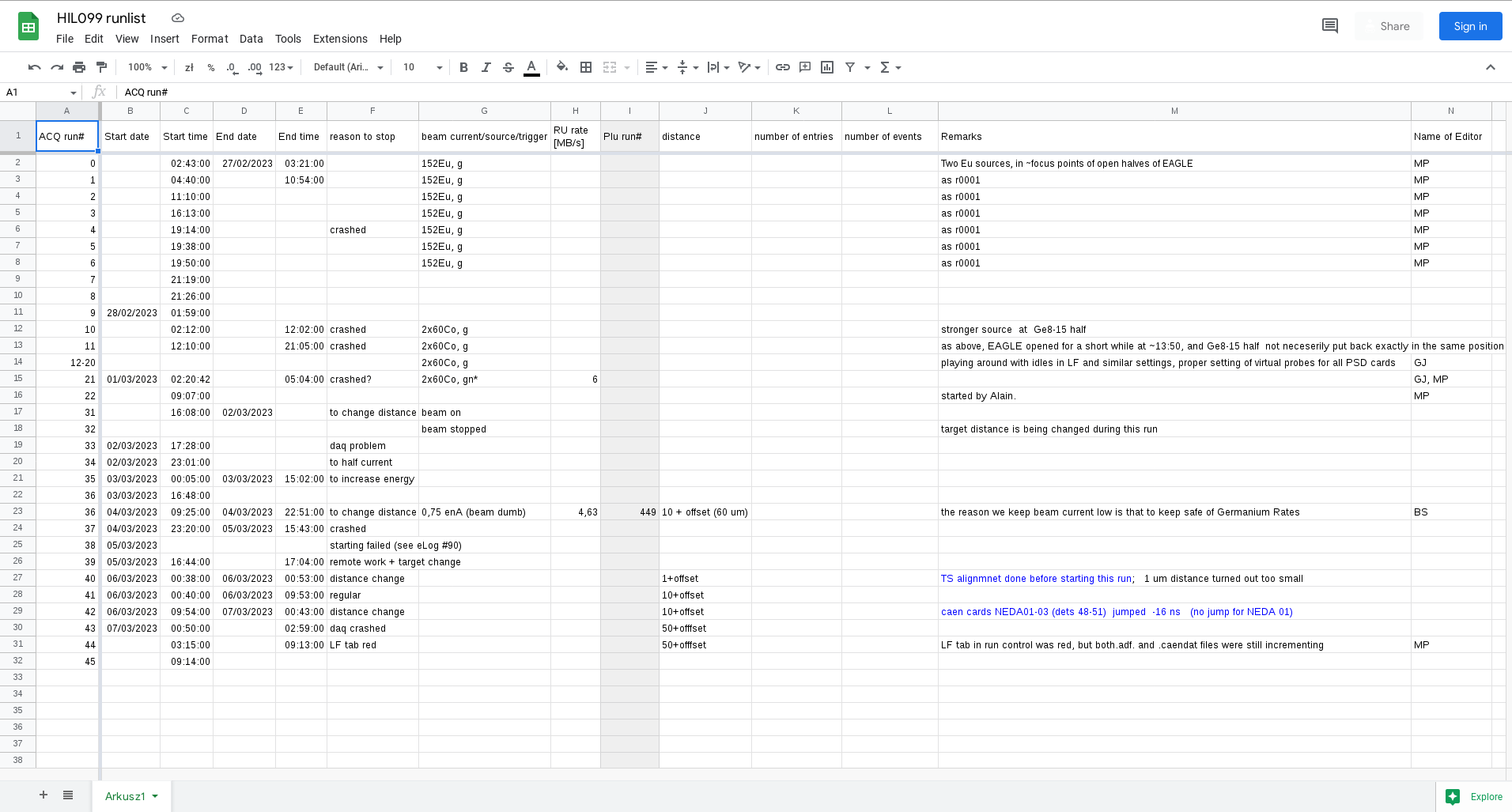The image size is (1512, 812).
Task: Undo the last action
Action: click(x=34, y=67)
